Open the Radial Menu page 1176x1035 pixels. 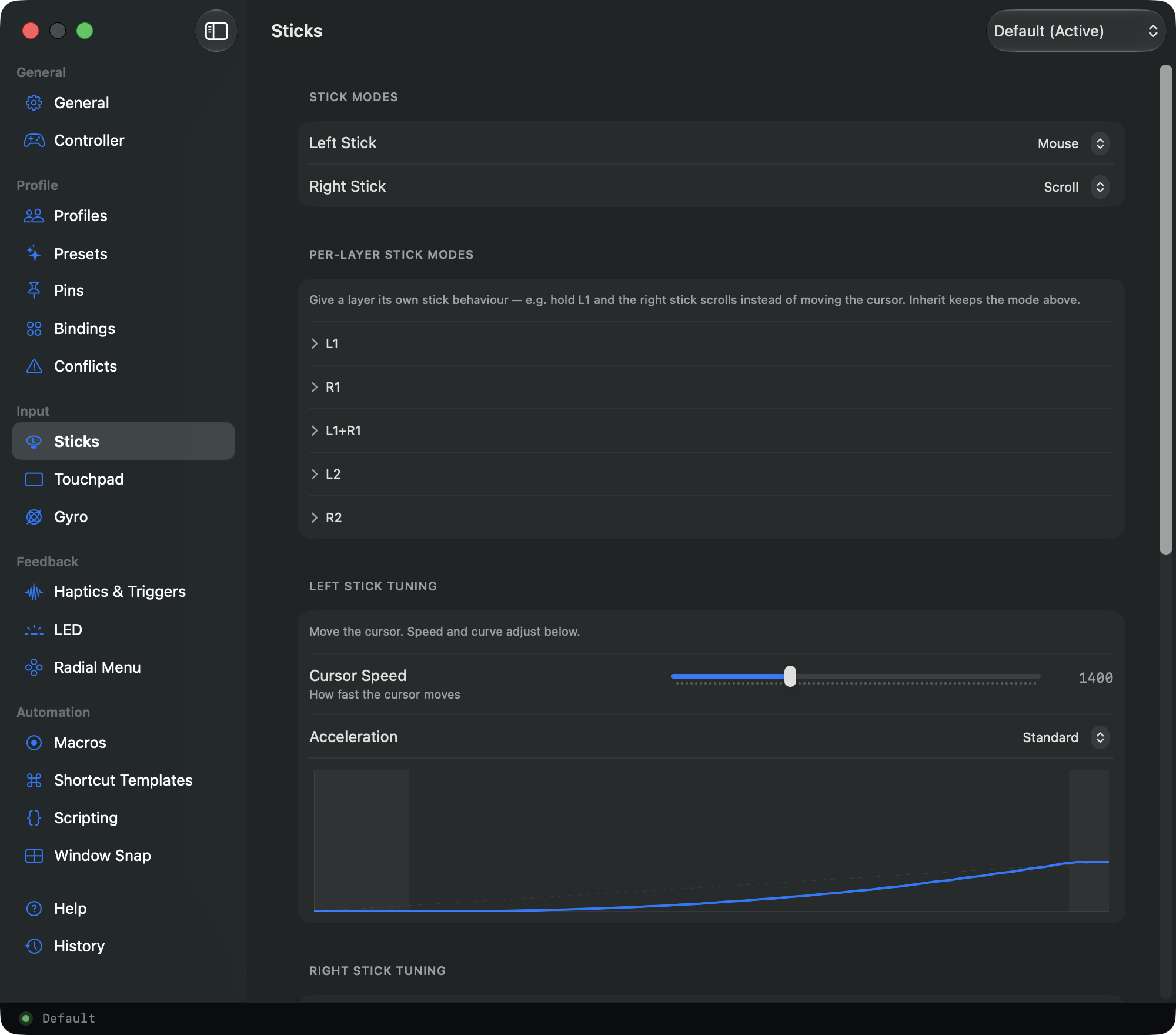pyautogui.click(x=123, y=667)
